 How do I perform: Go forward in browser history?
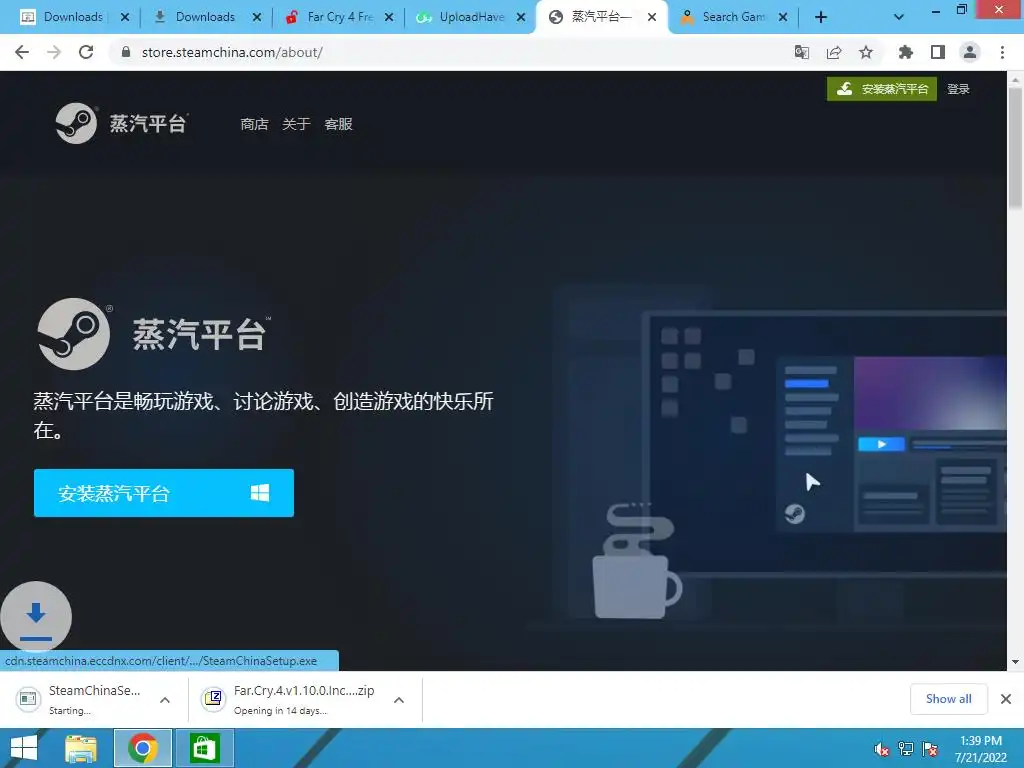[54, 52]
